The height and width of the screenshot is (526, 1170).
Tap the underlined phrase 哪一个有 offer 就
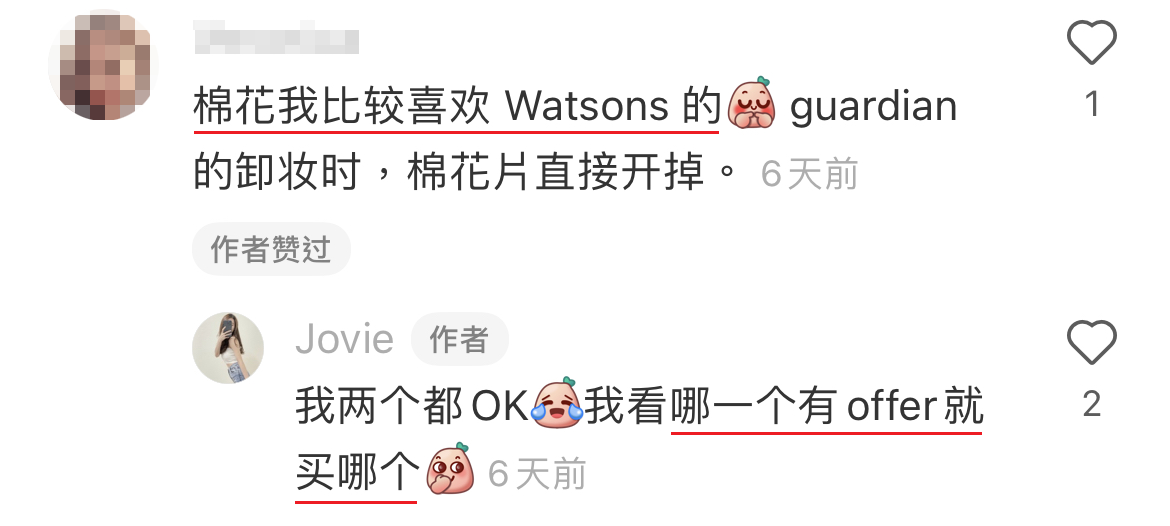click(828, 407)
